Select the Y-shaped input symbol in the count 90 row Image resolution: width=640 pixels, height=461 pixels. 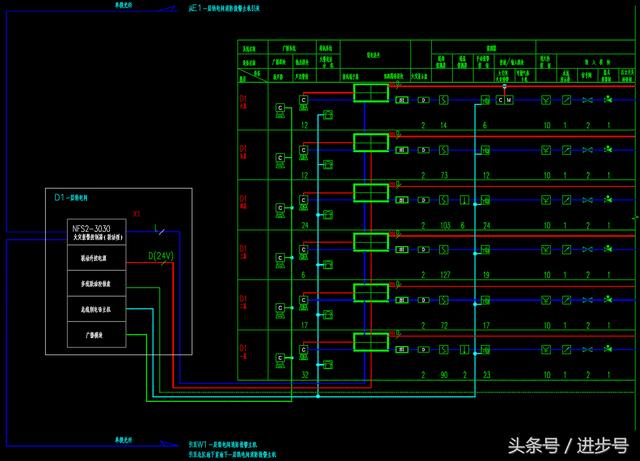tap(546, 350)
